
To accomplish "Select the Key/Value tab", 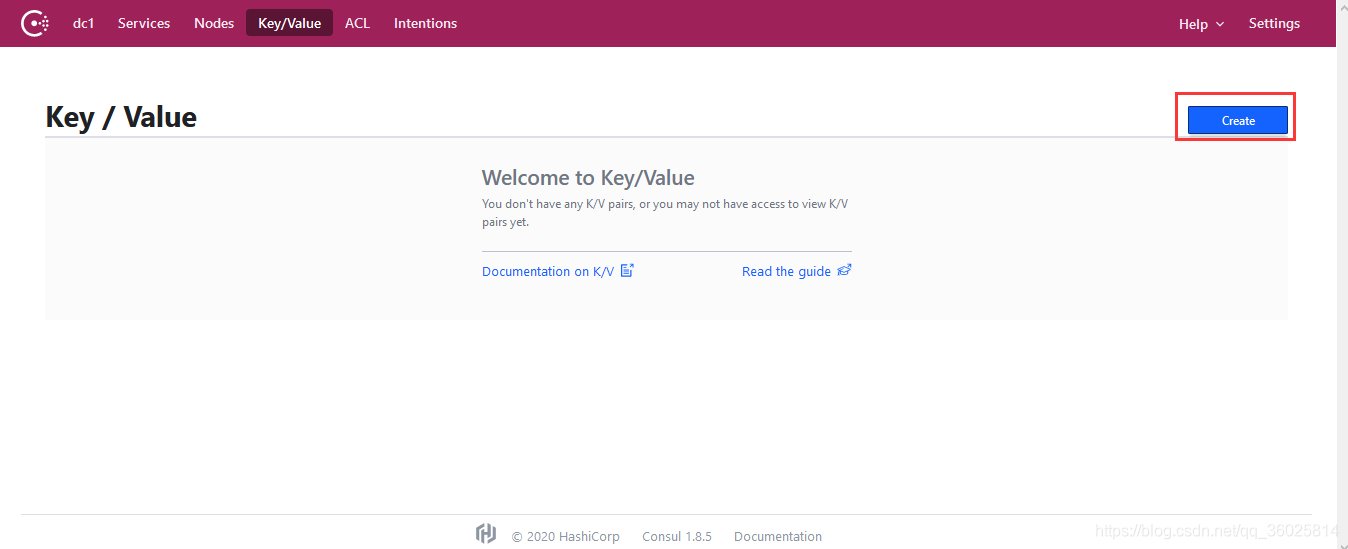I will 289,23.
